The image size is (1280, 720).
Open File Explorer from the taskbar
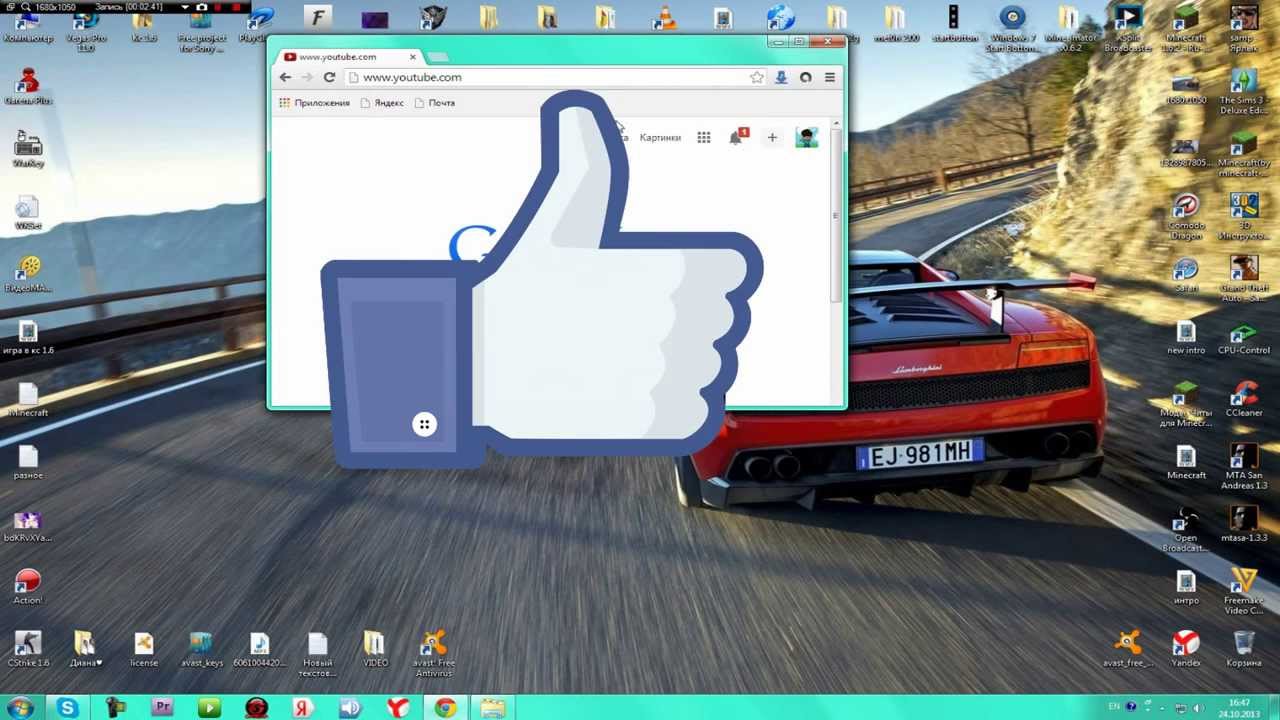pyautogui.click(x=492, y=708)
